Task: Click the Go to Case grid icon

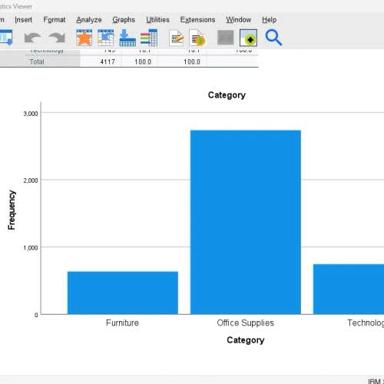Action: [x=106, y=38]
